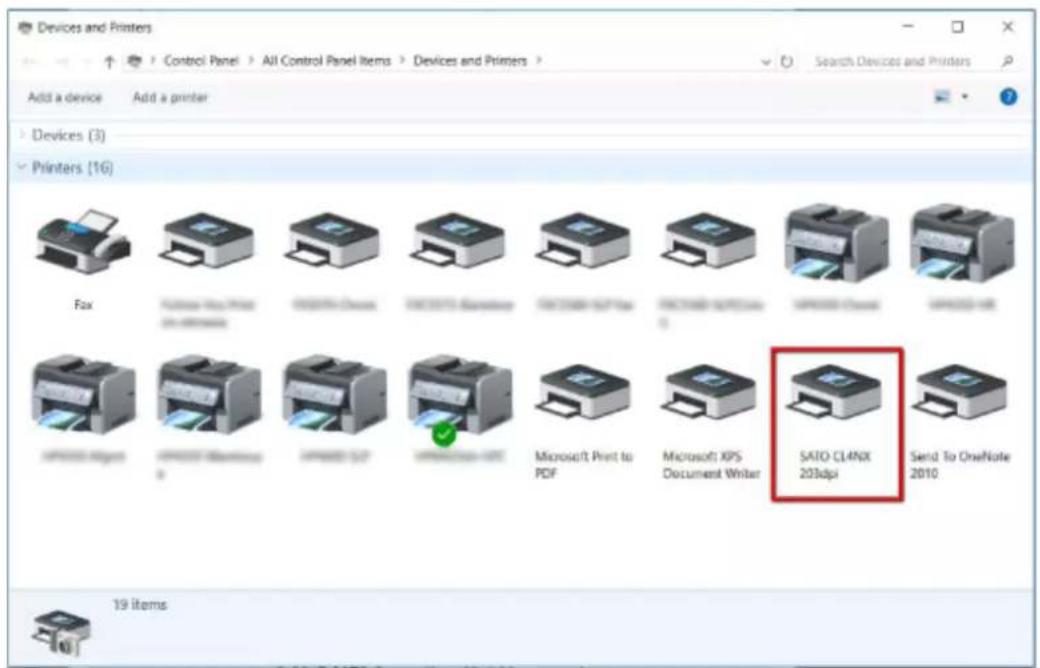Click the Devices and Printers title bar icon

(25, 27)
